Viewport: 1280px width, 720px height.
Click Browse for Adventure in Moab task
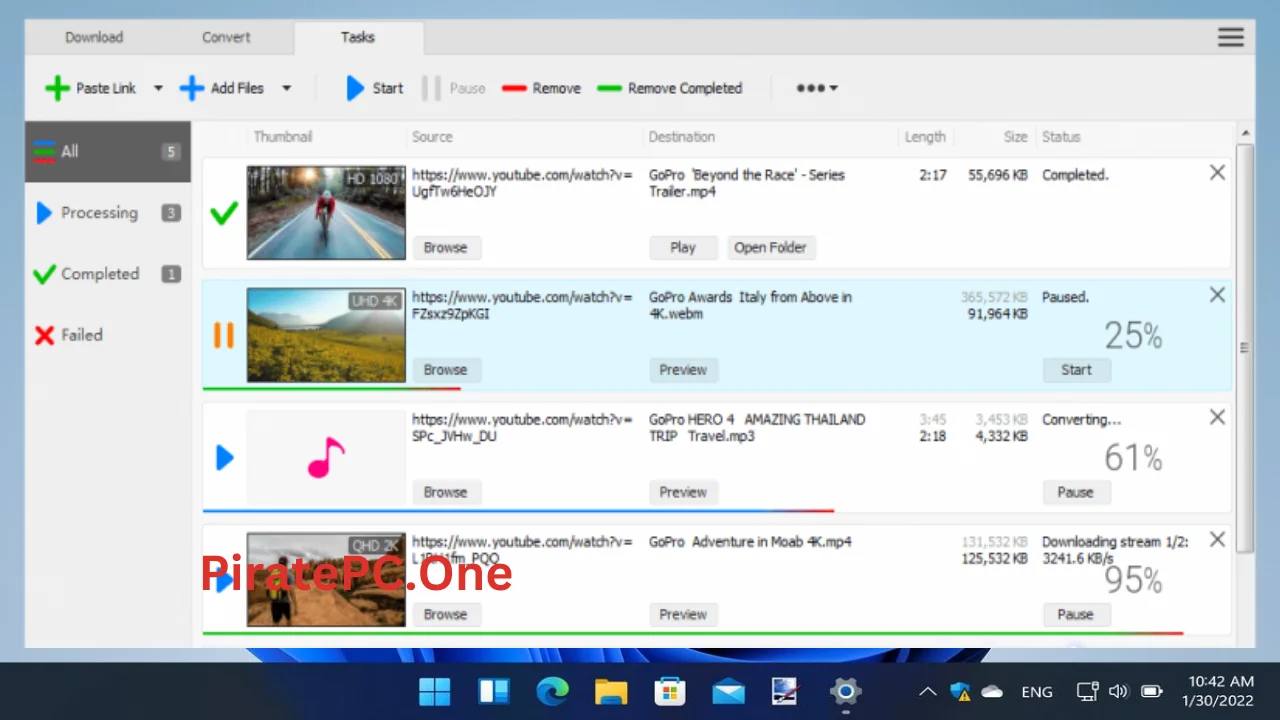click(446, 614)
